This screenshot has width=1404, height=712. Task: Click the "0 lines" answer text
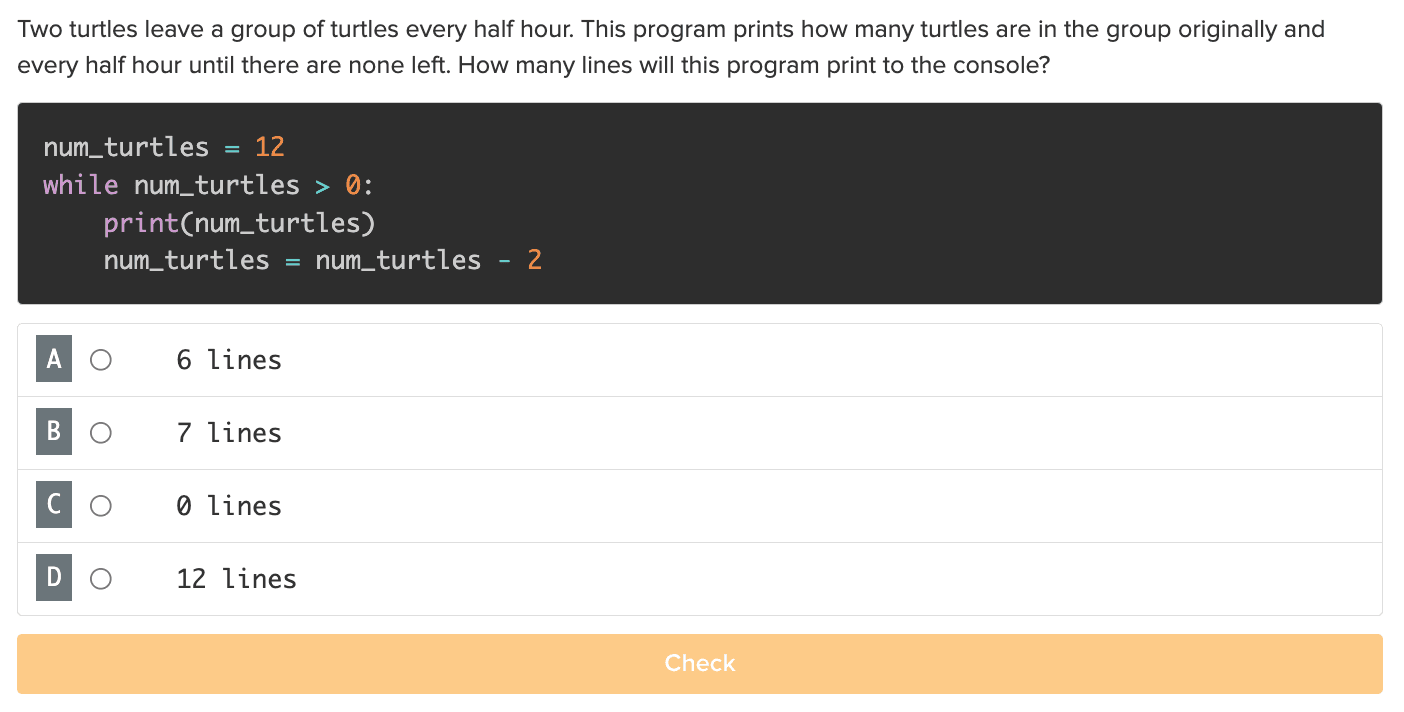click(x=229, y=506)
